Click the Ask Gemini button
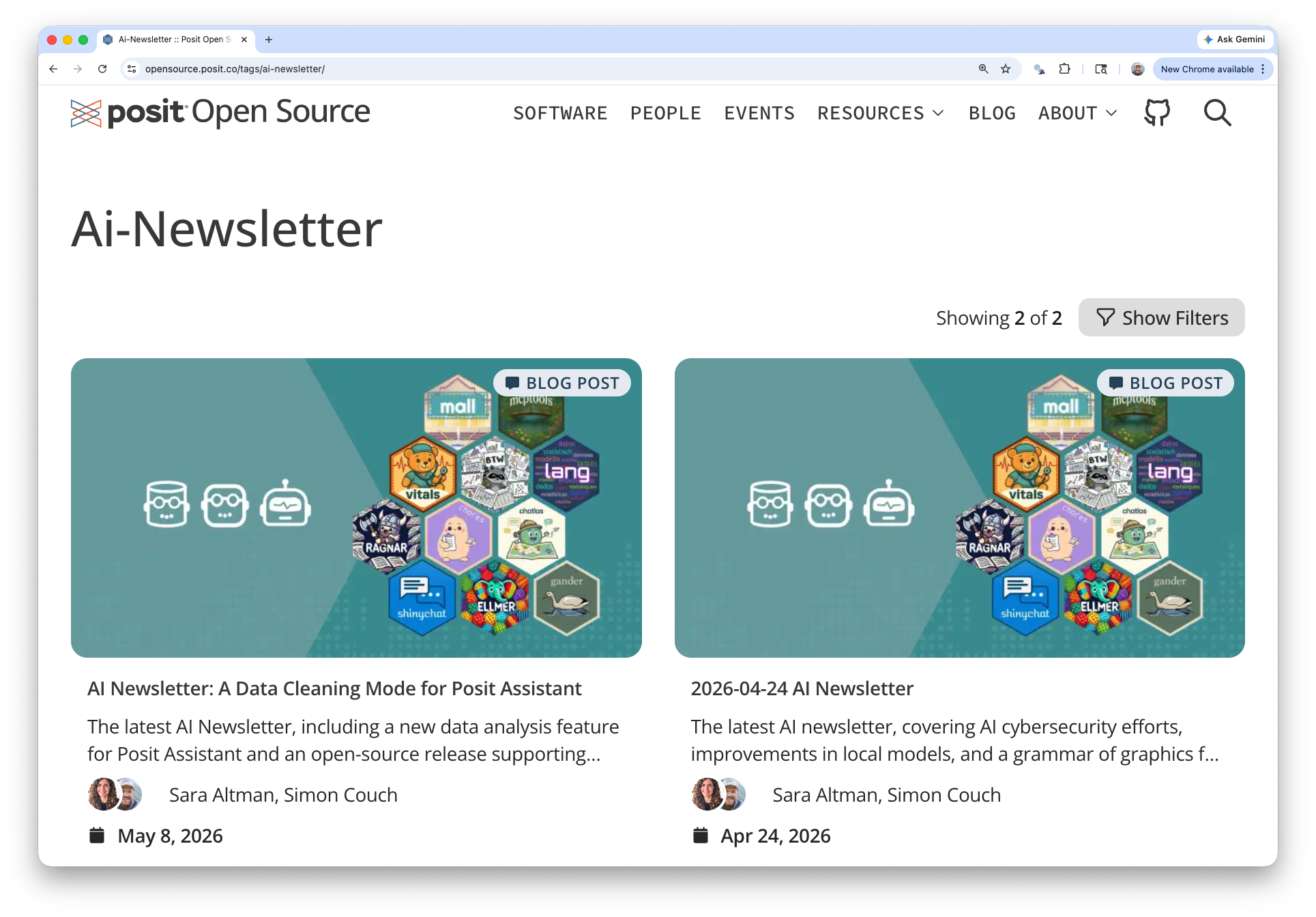The width and height of the screenshot is (1316, 917). [1235, 40]
